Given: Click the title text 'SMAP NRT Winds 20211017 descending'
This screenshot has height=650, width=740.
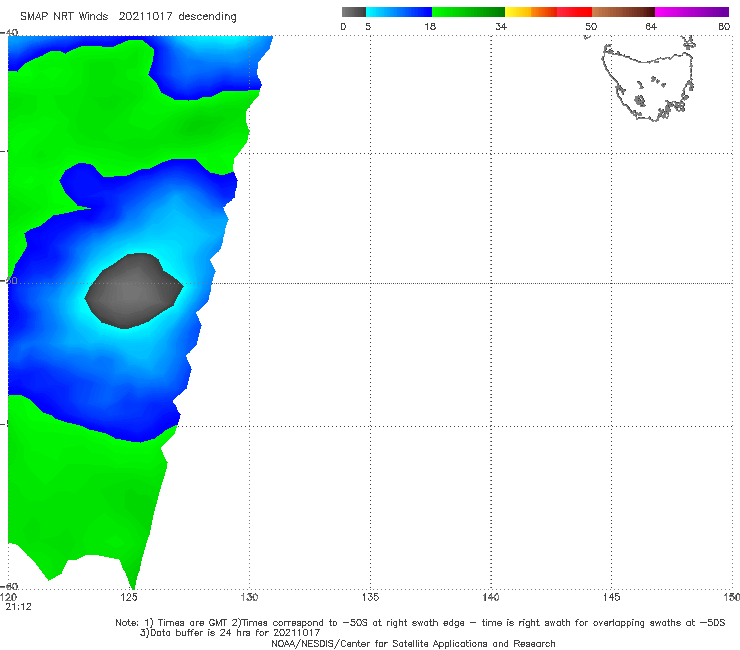Looking at the screenshot, I should point(128,16).
